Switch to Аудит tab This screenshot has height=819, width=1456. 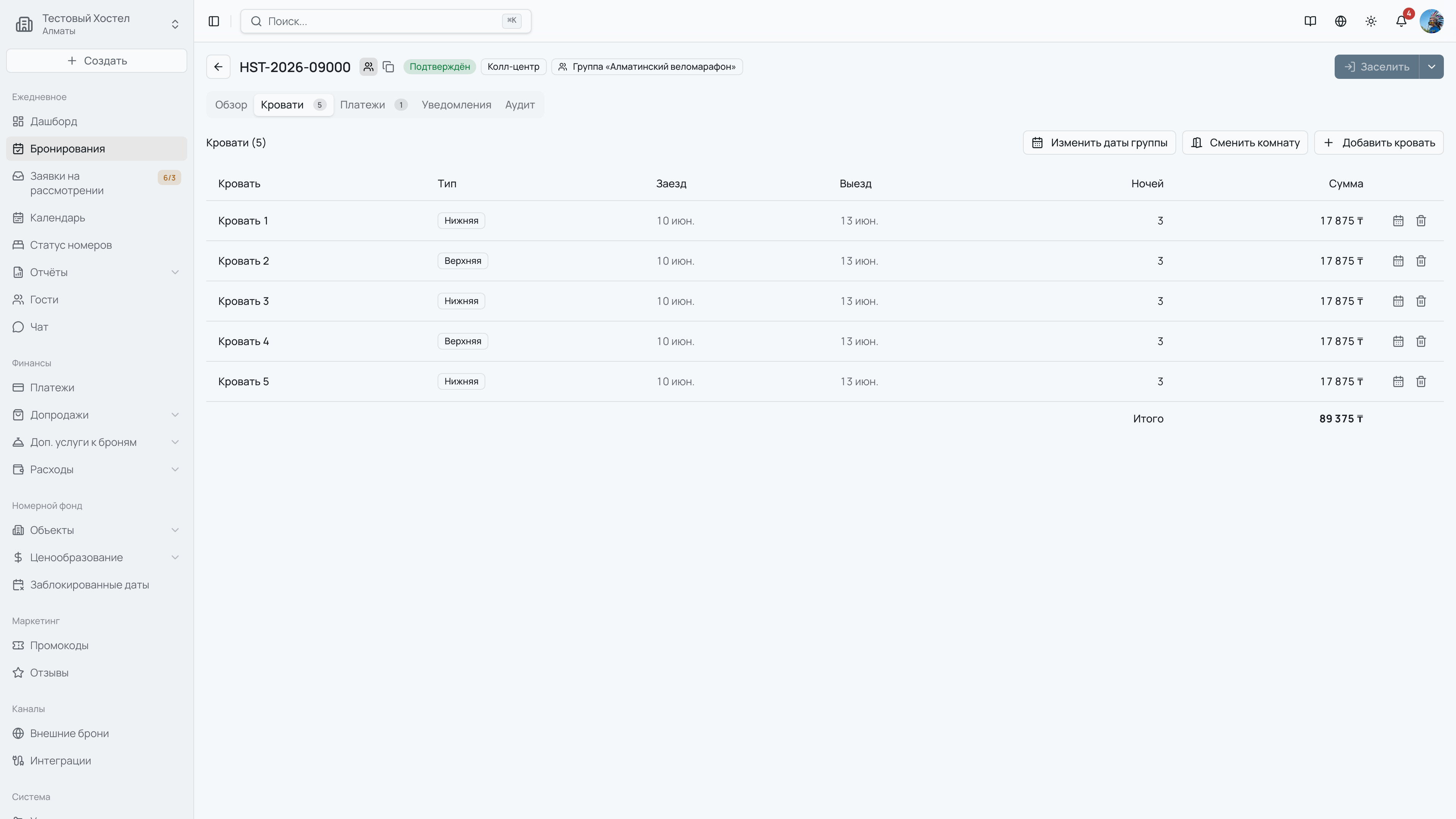coord(520,105)
